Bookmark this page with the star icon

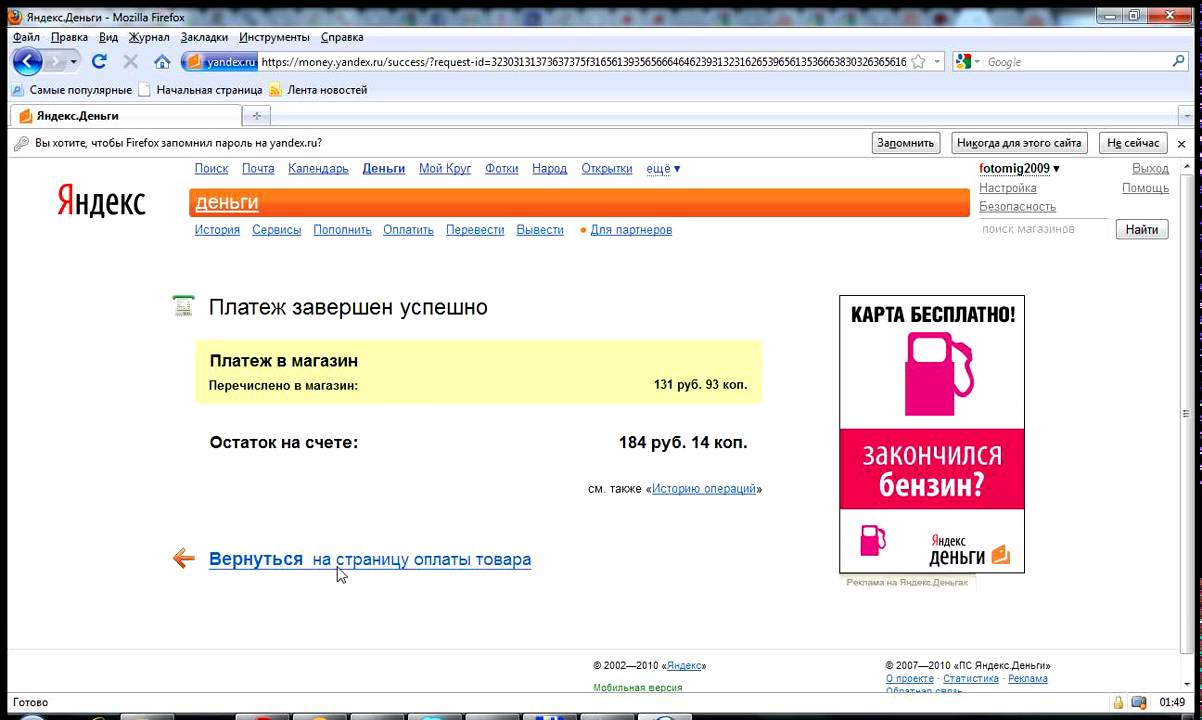click(918, 62)
